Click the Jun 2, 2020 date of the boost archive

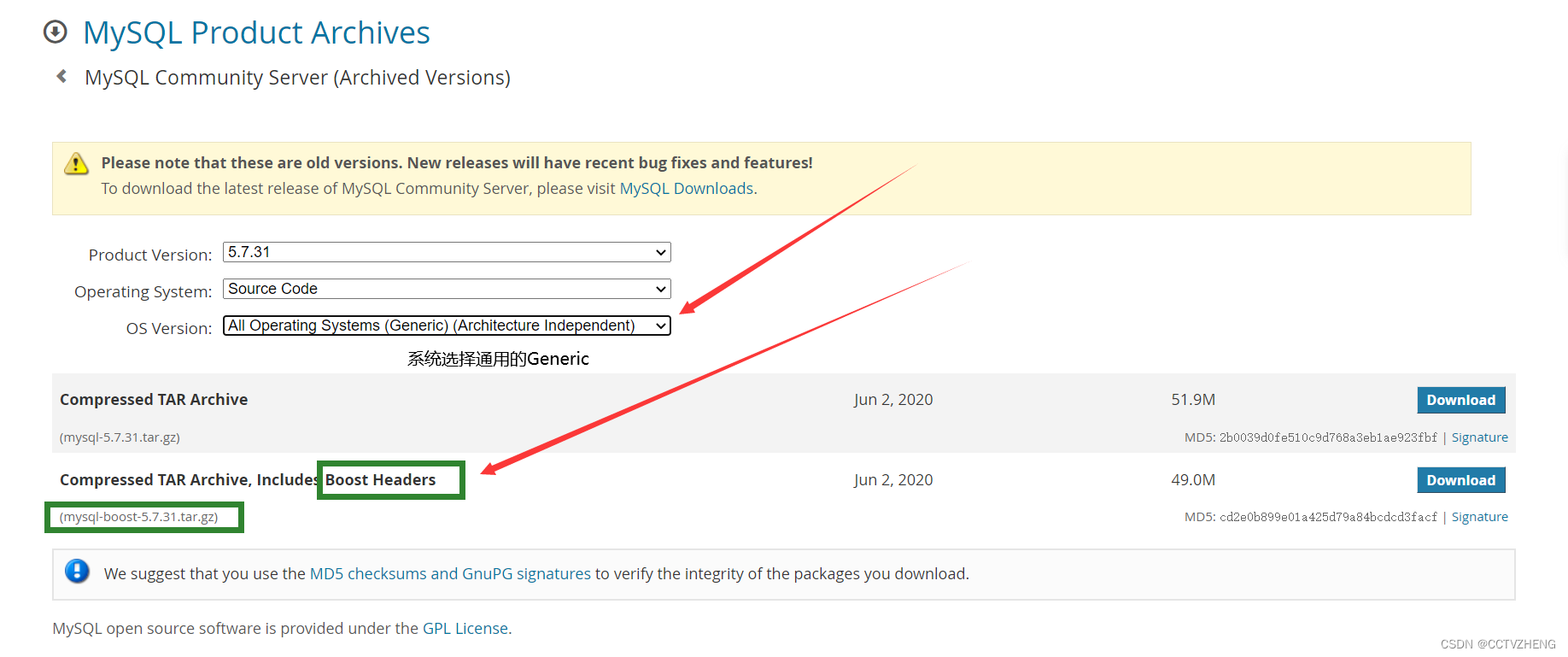pyautogui.click(x=893, y=479)
